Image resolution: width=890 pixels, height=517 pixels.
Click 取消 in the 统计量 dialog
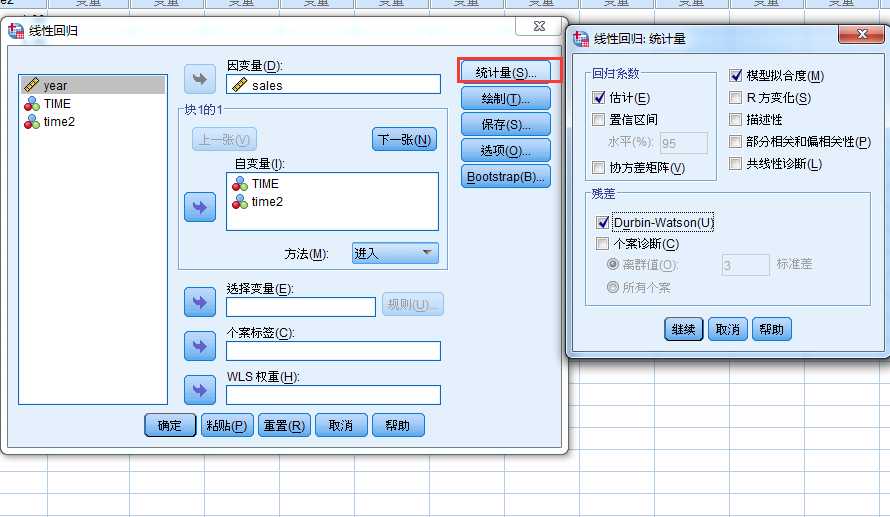[728, 329]
